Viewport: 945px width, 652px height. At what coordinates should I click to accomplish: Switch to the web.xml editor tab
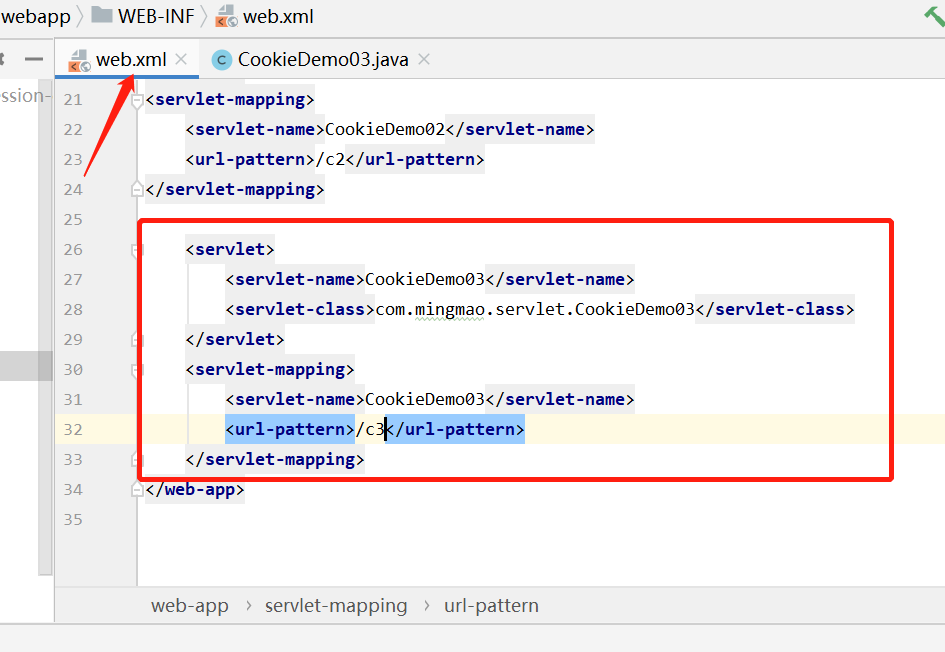tap(127, 59)
